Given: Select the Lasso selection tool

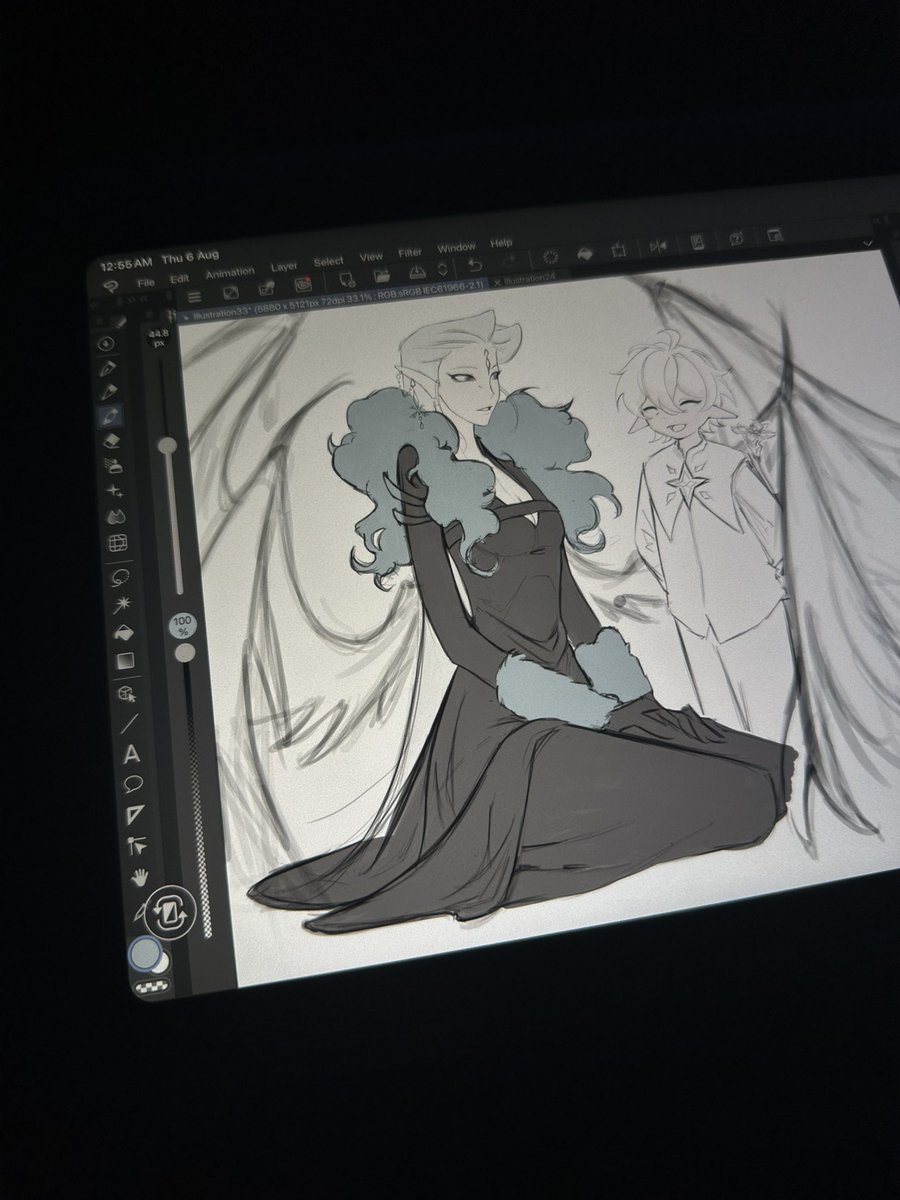Looking at the screenshot, I should [x=120, y=577].
